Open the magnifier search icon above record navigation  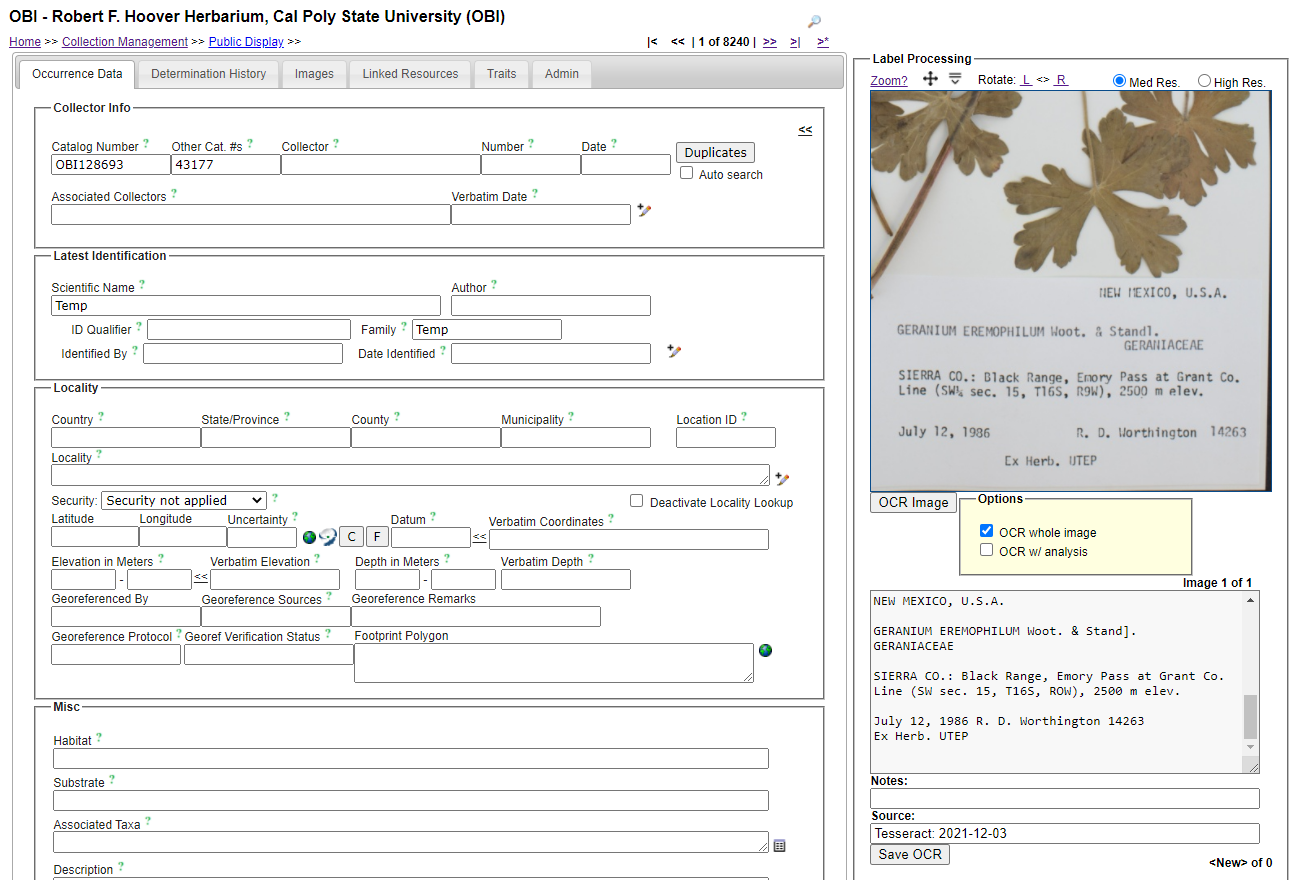(814, 22)
